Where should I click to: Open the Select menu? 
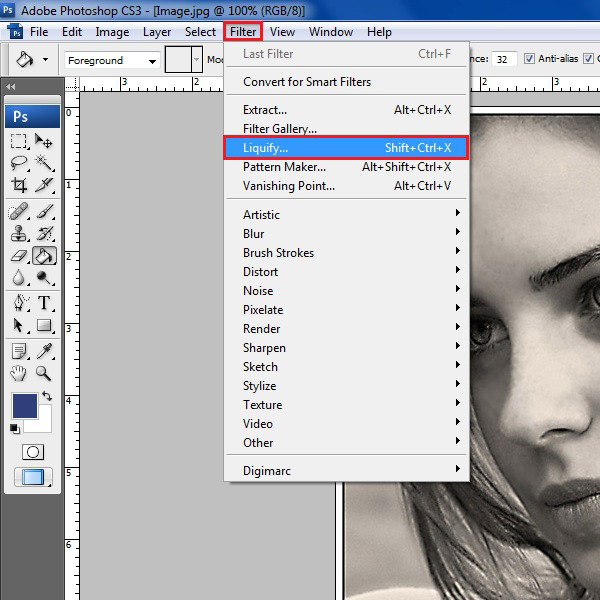(200, 32)
